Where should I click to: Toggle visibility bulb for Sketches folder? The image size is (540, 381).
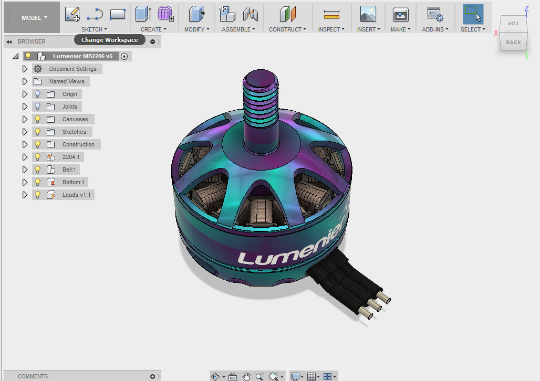38,132
